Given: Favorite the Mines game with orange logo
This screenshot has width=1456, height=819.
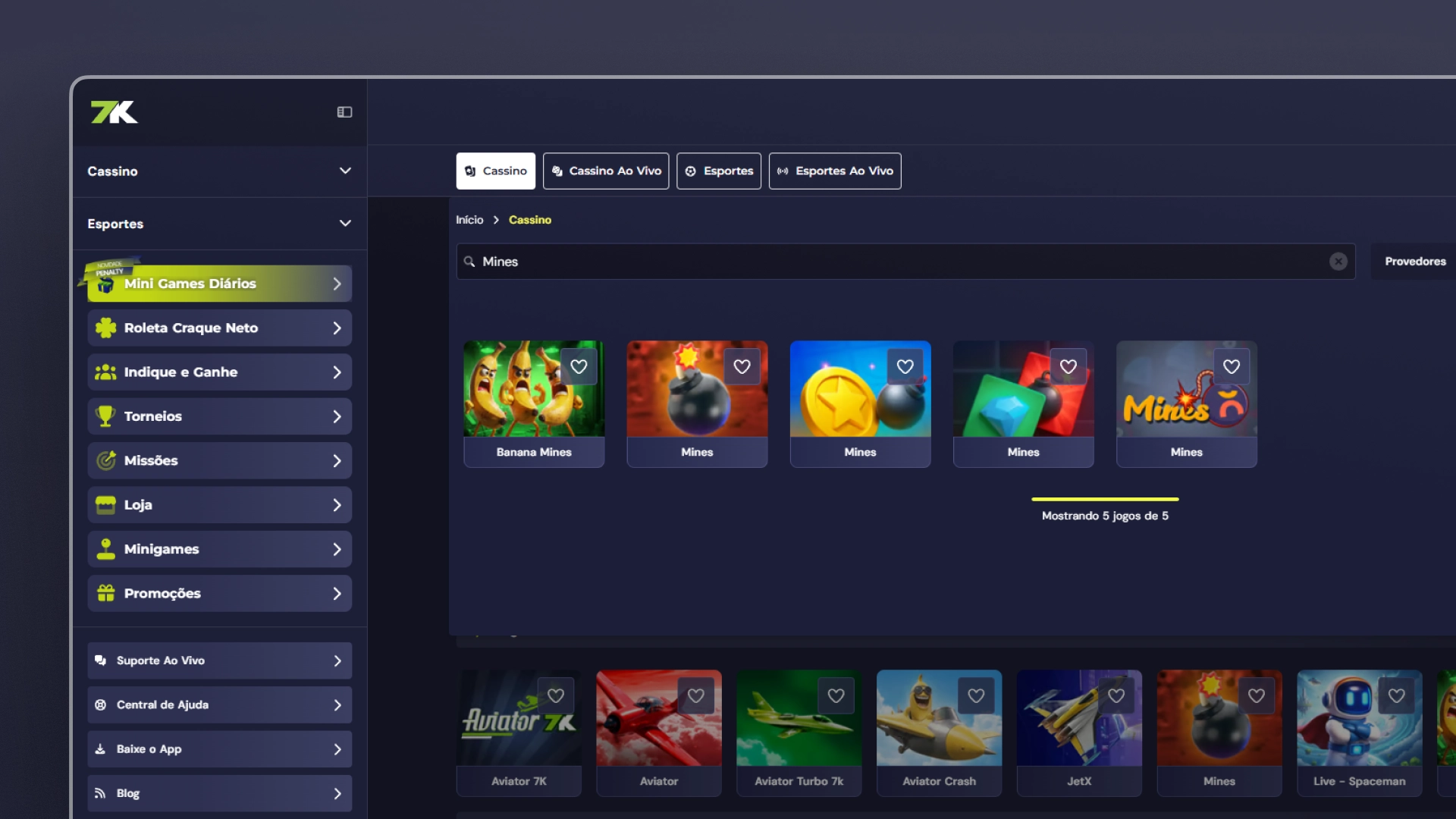Looking at the screenshot, I should click(x=1231, y=367).
